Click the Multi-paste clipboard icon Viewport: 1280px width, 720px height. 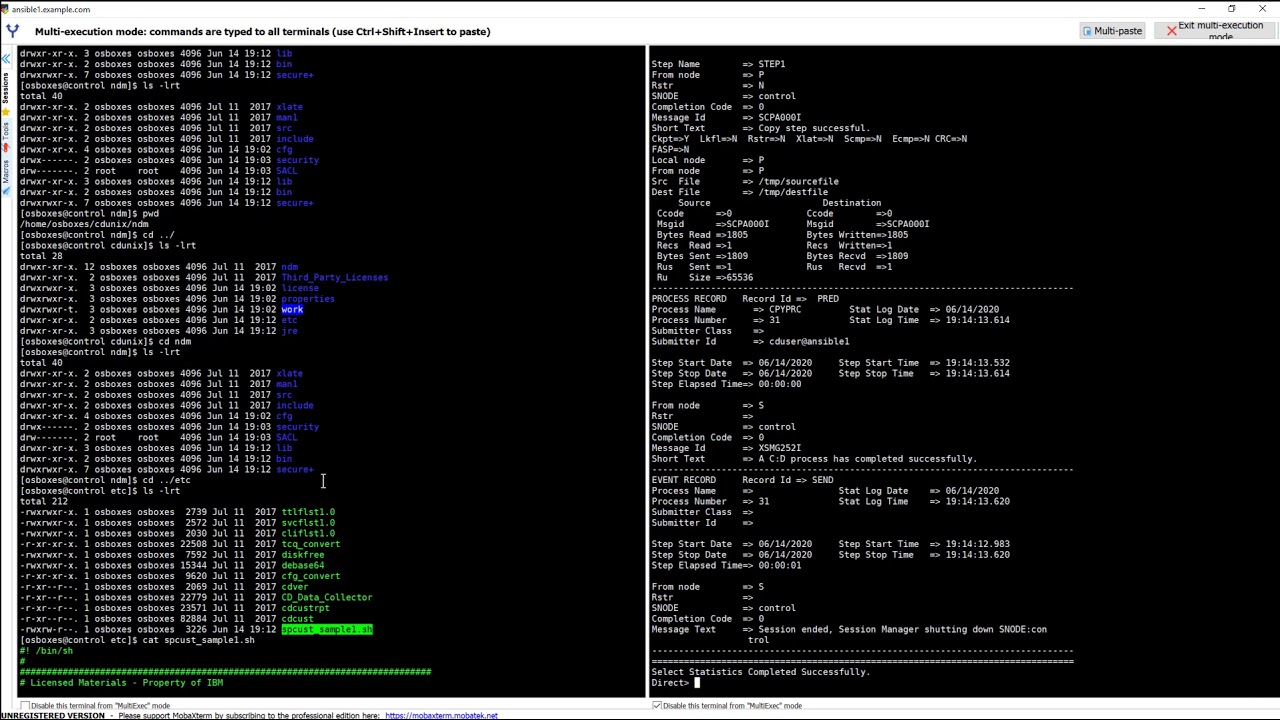click(1087, 31)
